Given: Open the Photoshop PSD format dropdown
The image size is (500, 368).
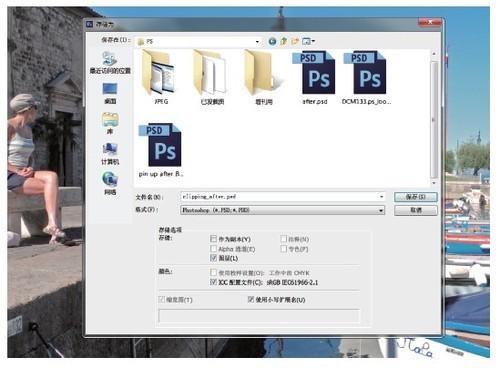Looking at the screenshot, I should [381, 210].
